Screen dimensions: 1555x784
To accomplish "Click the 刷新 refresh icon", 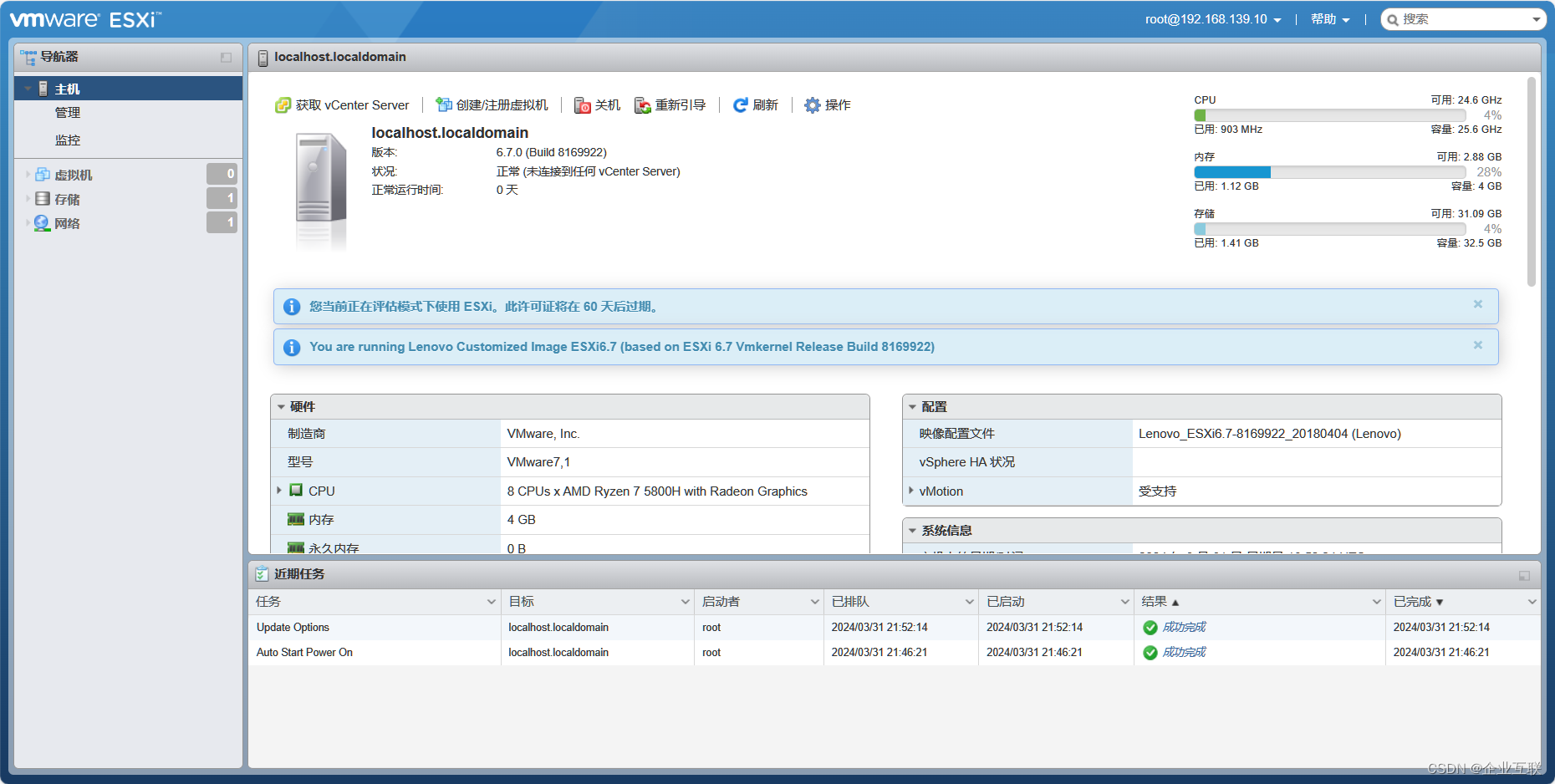I will [740, 104].
